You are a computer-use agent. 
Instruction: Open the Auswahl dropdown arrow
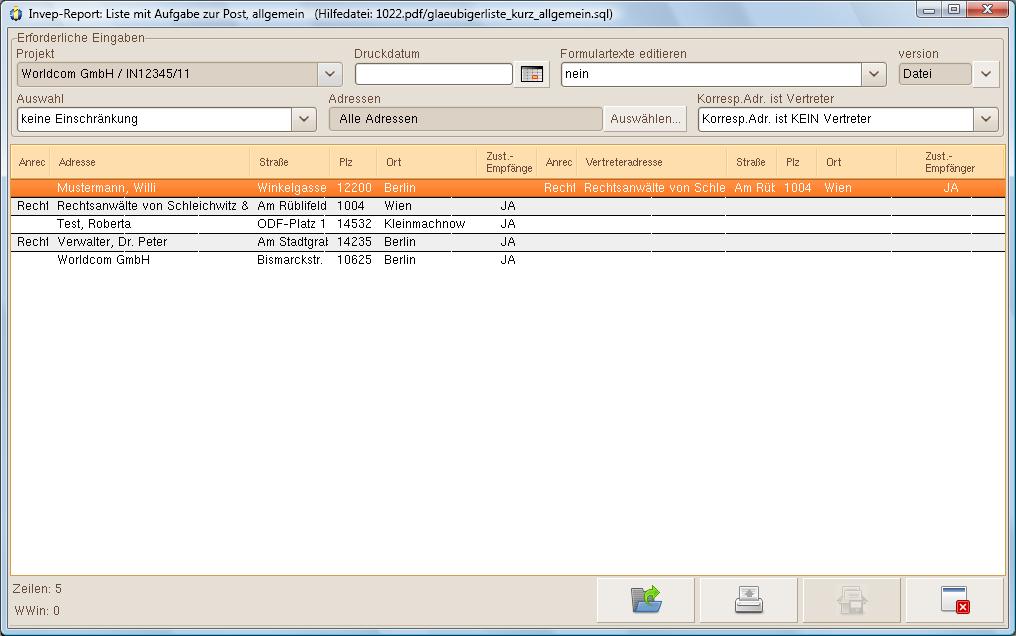303,119
